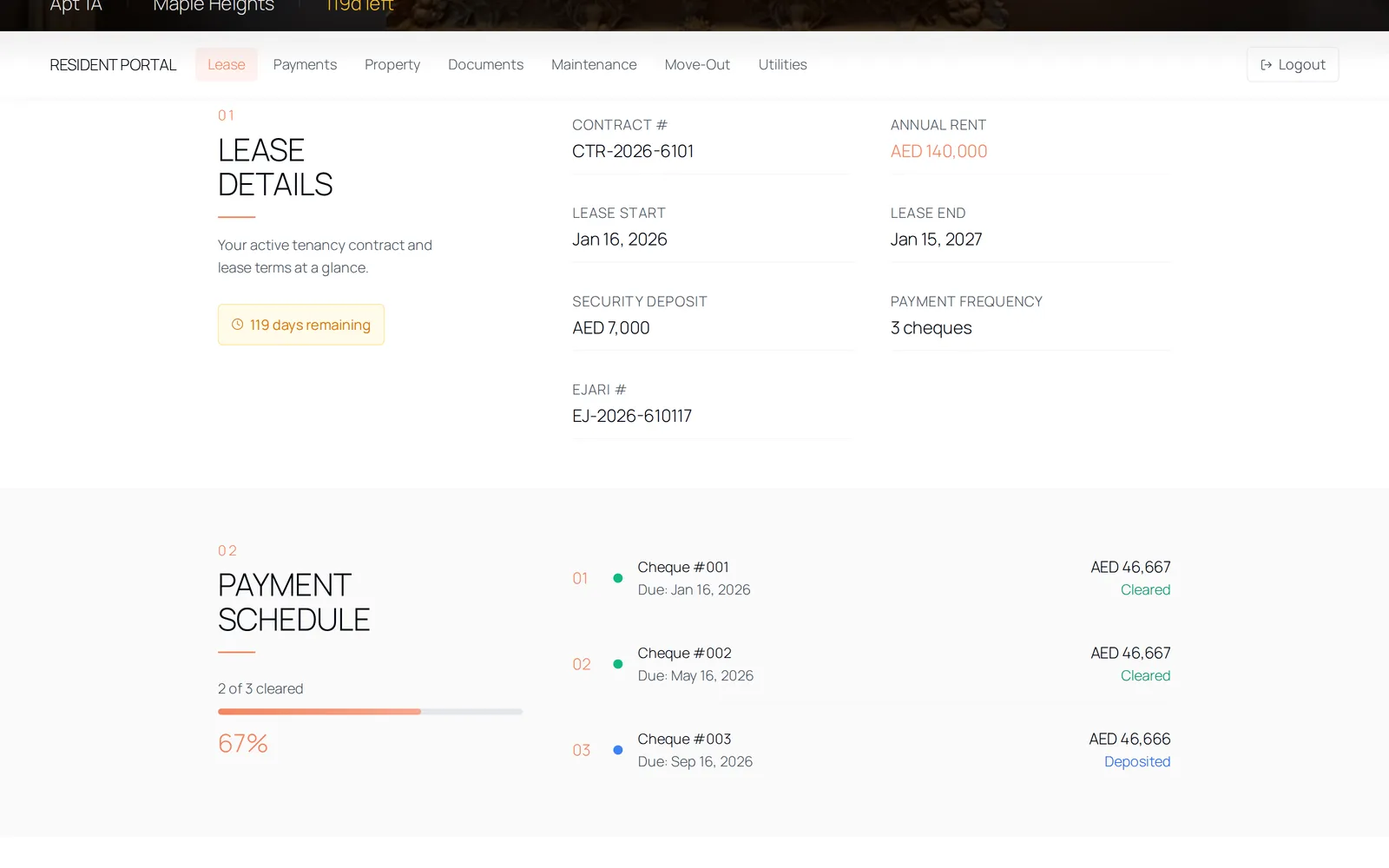
Task: Open the Documents tab
Action: click(x=486, y=65)
